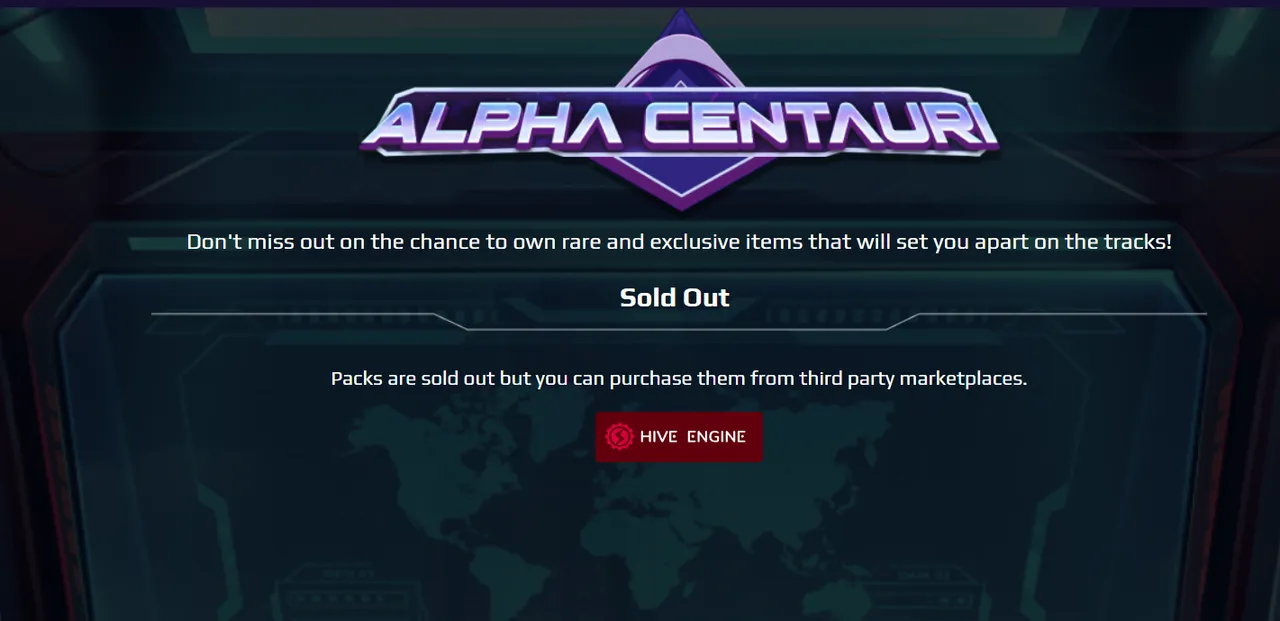Click the word ENGINE on the red button
The height and width of the screenshot is (621, 1280).
[716, 437]
